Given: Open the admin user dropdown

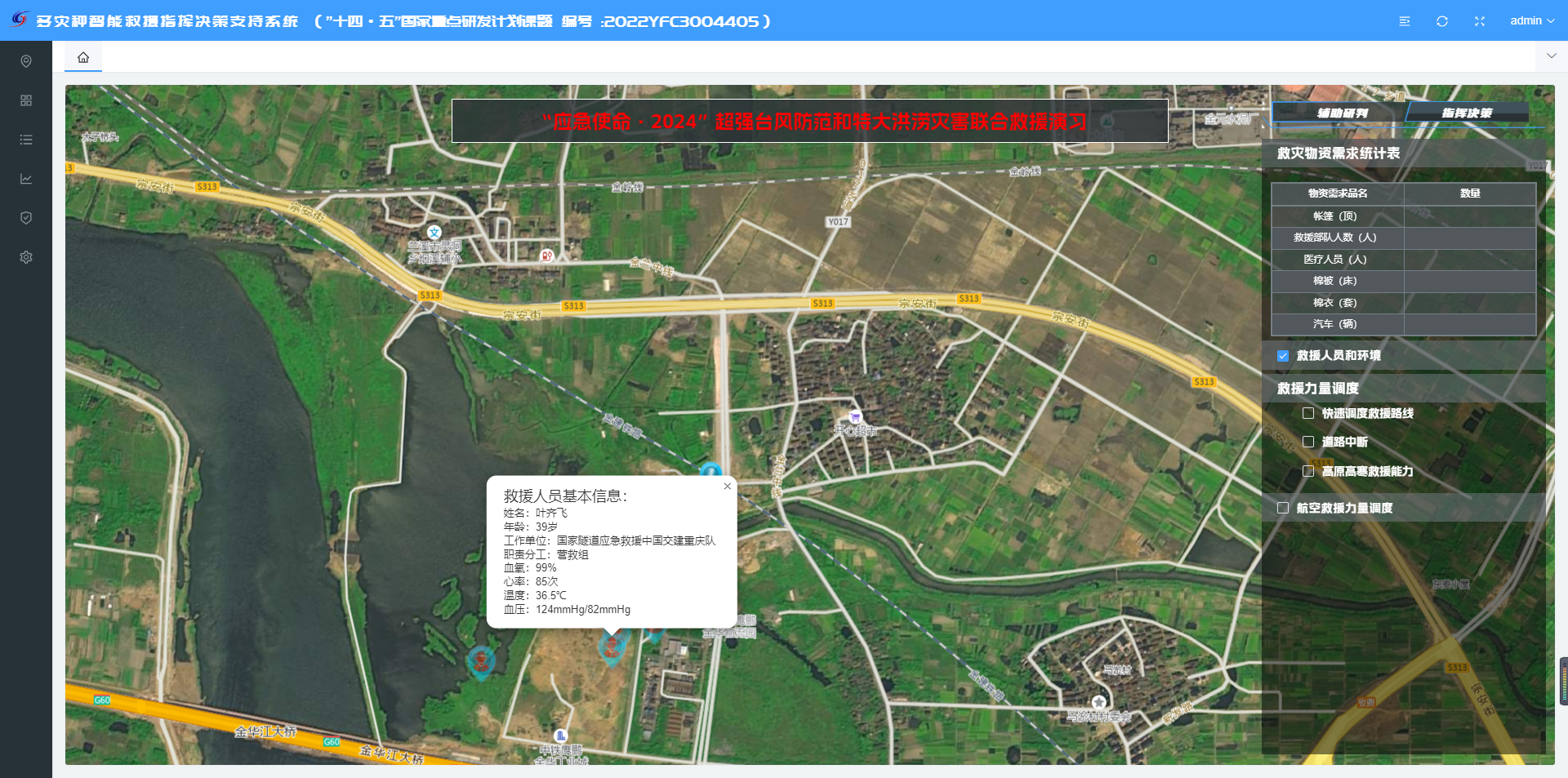Looking at the screenshot, I should (x=1531, y=21).
